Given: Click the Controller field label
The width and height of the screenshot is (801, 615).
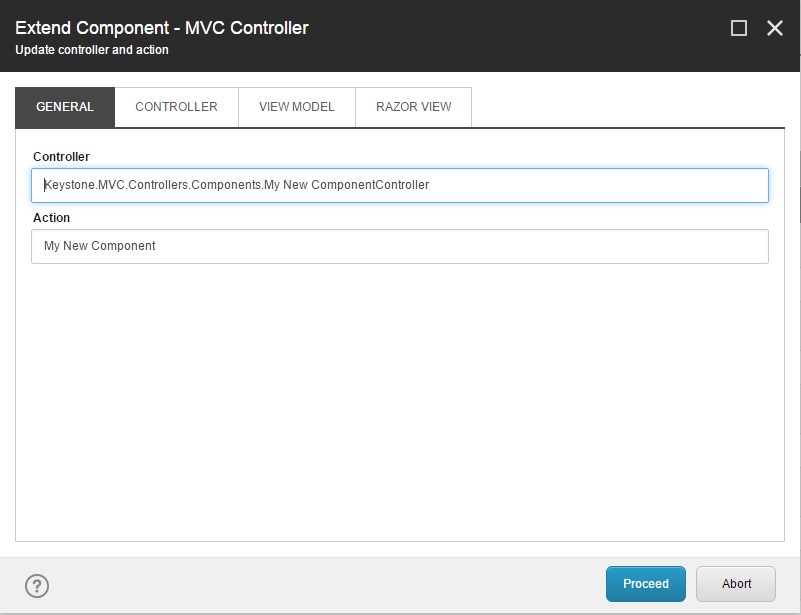Looking at the screenshot, I should click(61, 157).
